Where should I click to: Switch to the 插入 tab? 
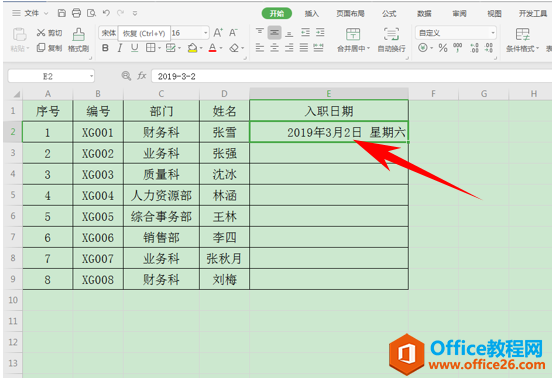click(x=312, y=13)
